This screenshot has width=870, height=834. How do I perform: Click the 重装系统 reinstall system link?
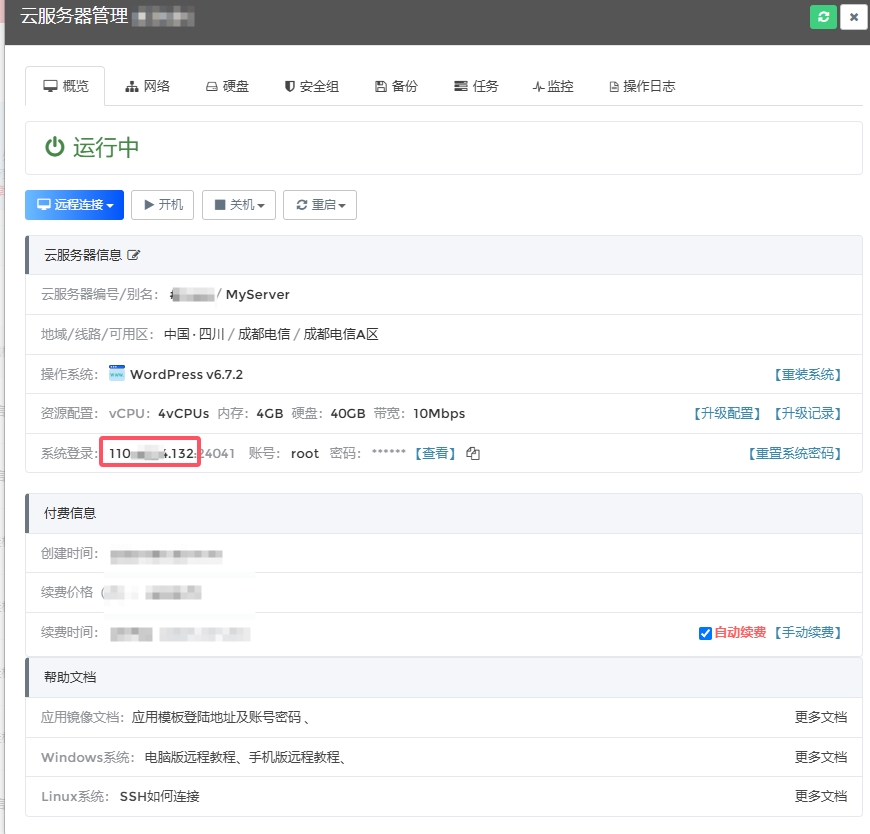(x=807, y=374)
